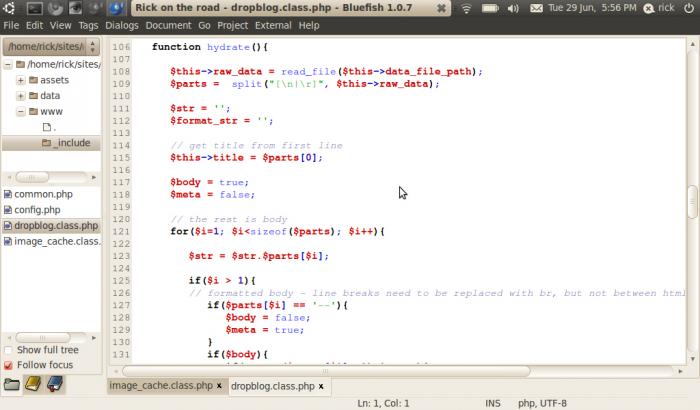Open the mail envelope indicator

(536, 8)
